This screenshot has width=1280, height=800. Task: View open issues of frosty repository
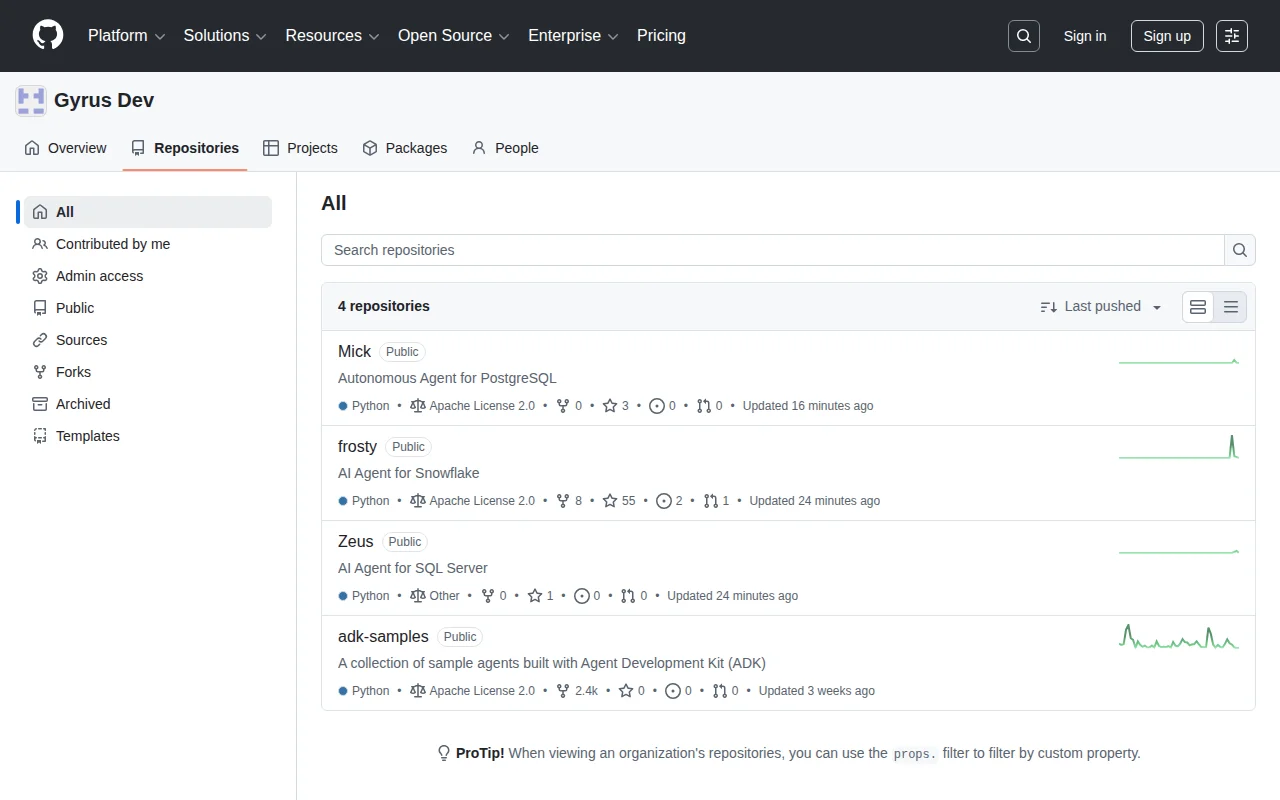click(669, 501)
